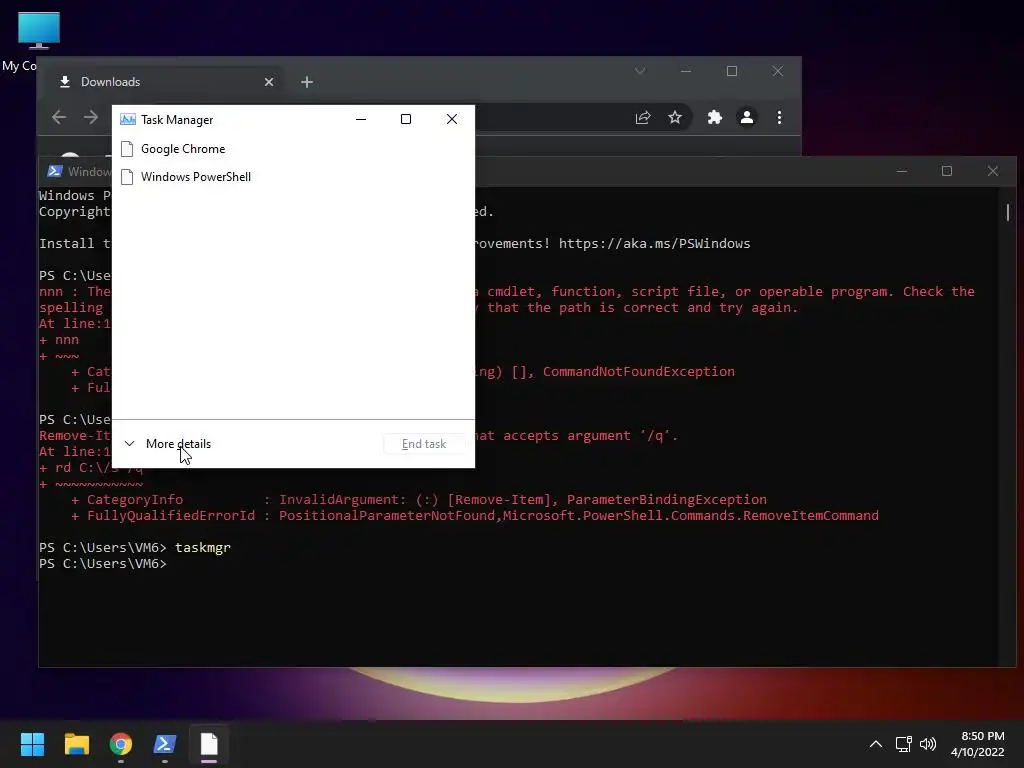
Task: Click CommandNotFoundException text in PowerShell
Action: coord(639,372)
